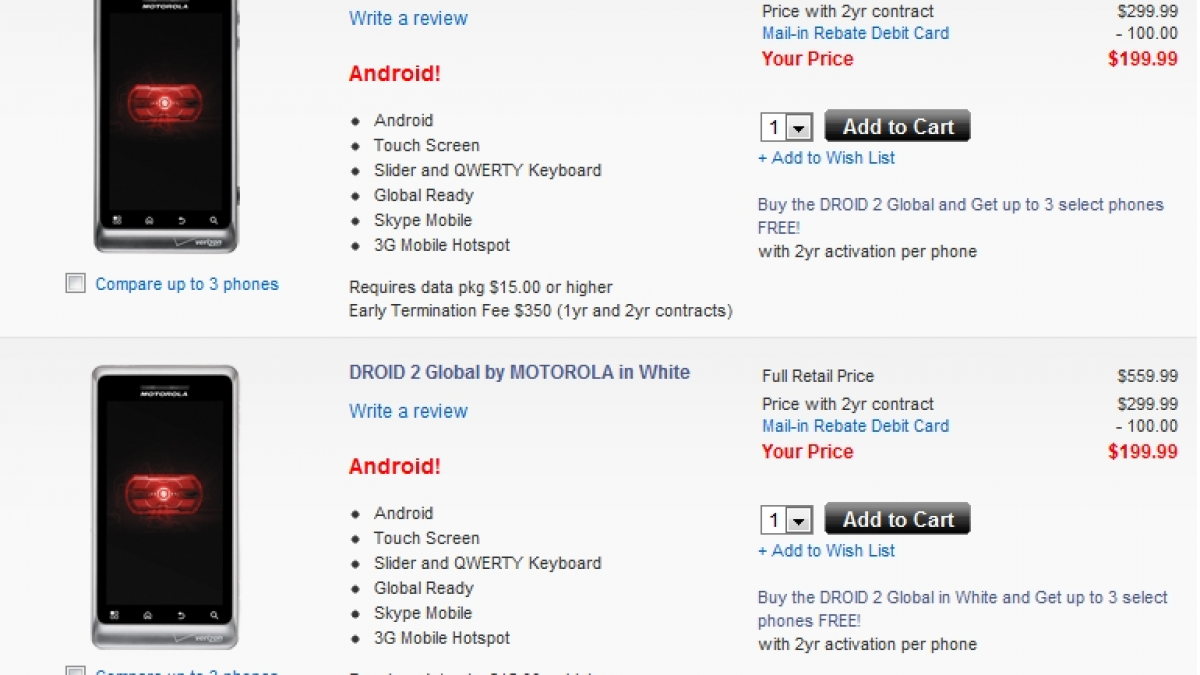The width and height of the screenshot is (1200, 675).
Task: Tick the compare checkbox under the first phone
Action: tap(76, 284)
